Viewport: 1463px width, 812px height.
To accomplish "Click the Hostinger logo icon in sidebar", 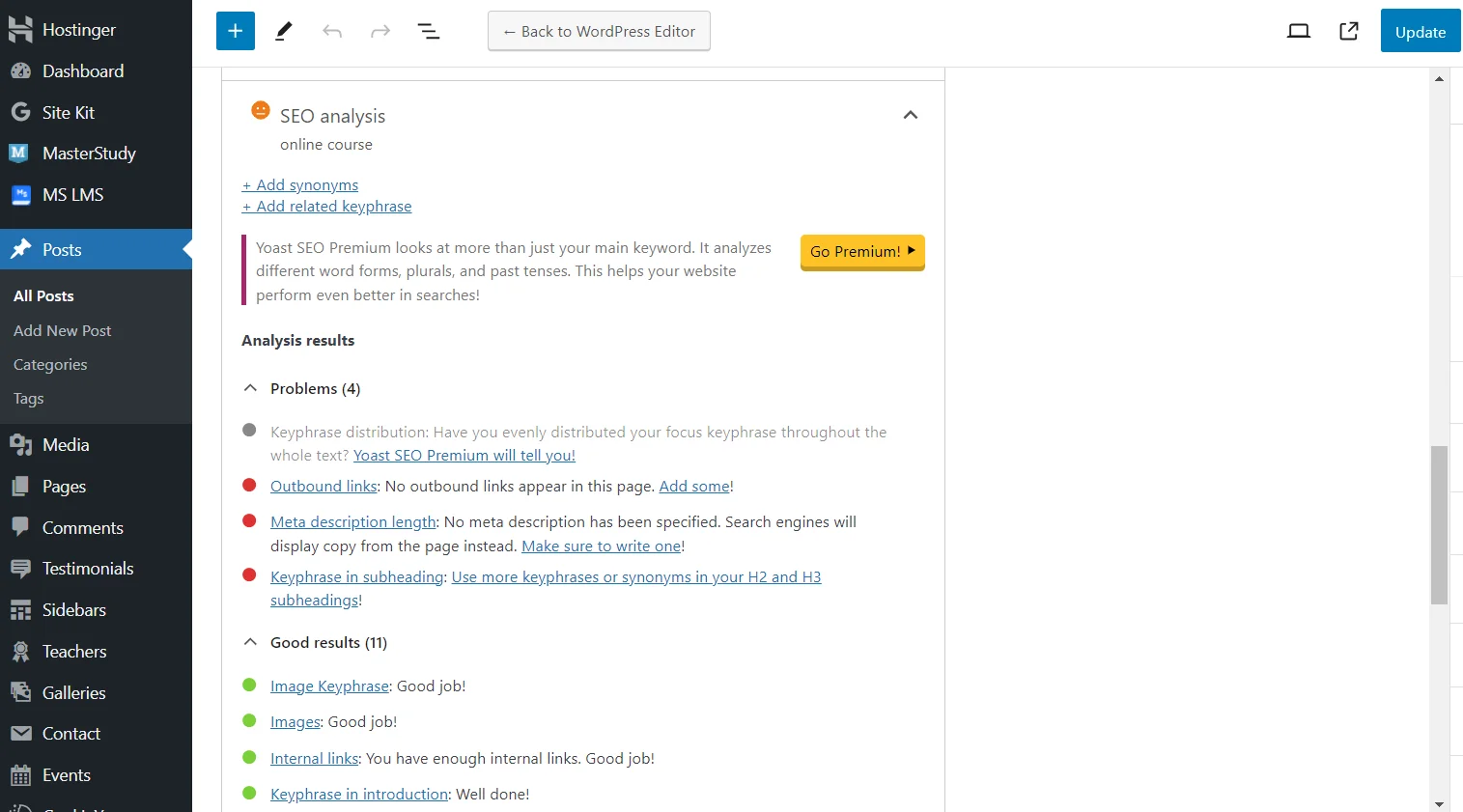I will [20, 30].
